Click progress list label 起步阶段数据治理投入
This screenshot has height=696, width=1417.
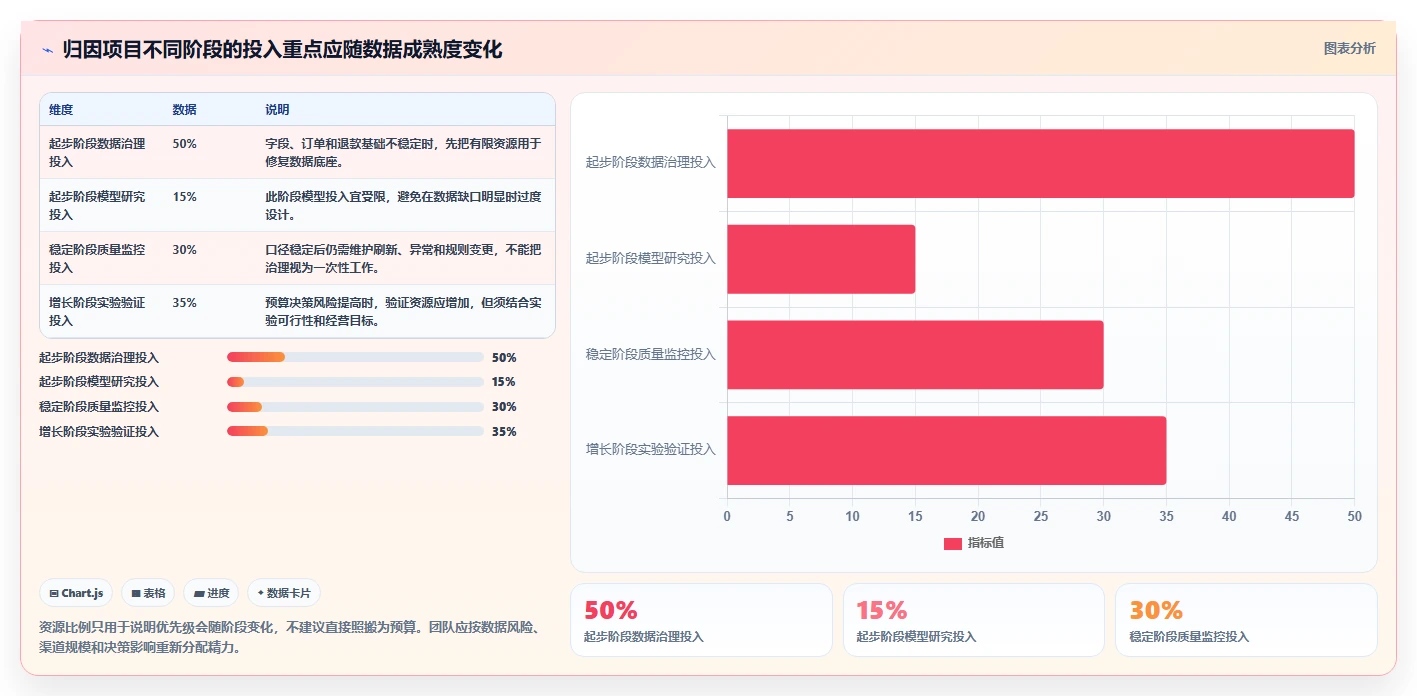coord(99,357)
